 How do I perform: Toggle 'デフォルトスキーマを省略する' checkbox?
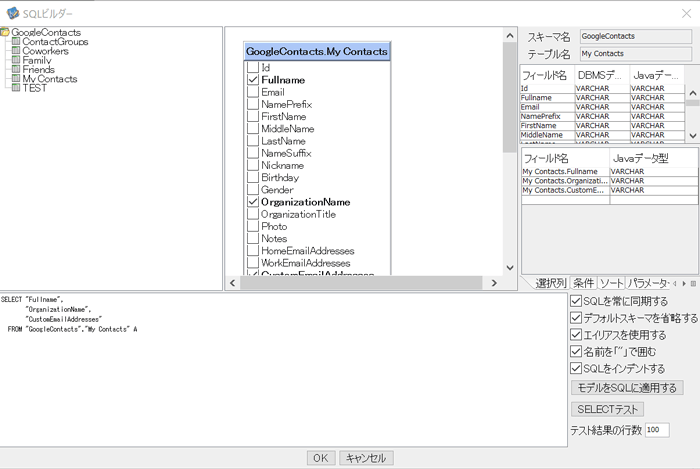point(576,318)
